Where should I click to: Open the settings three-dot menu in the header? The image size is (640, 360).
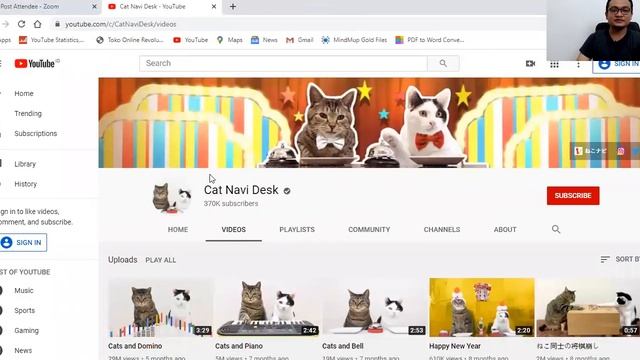(578, 64)
